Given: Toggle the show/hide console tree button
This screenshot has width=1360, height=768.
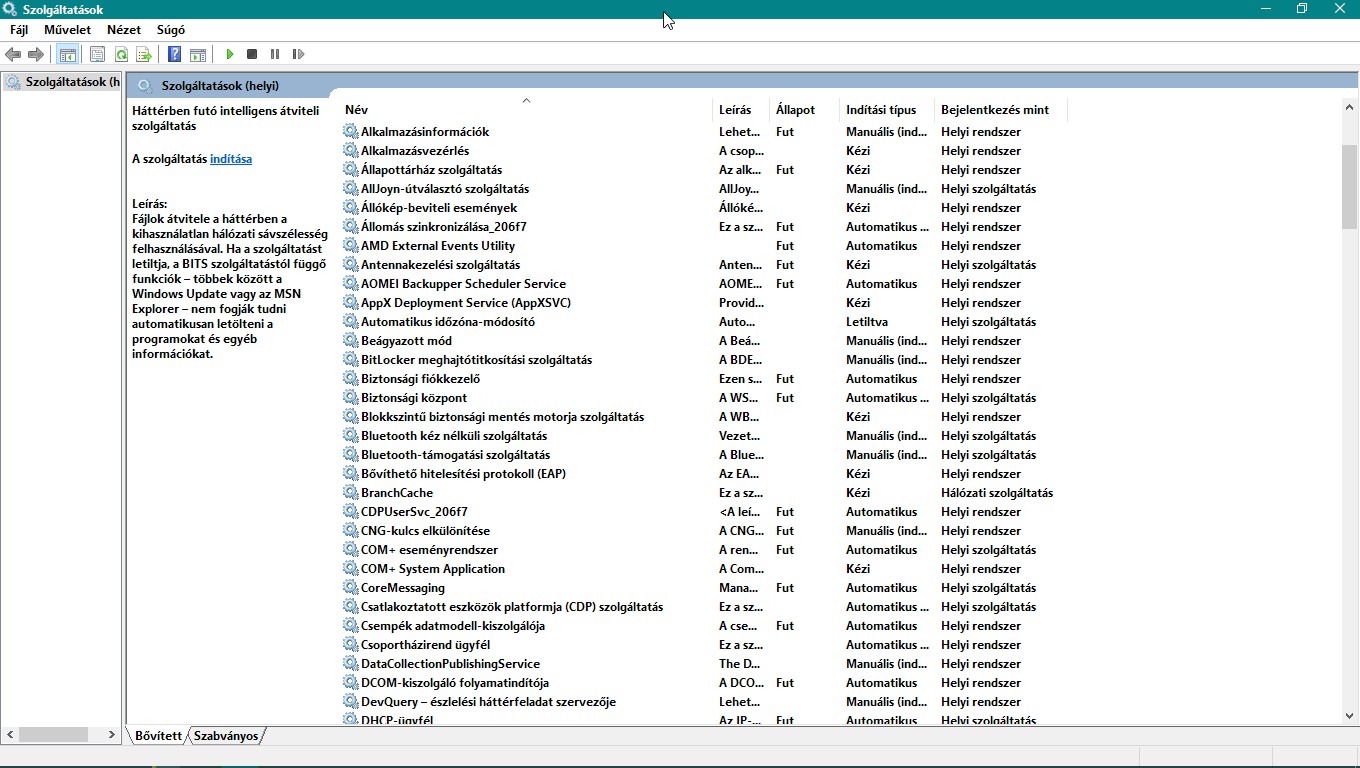Looking at the screenshot, I should (x=67, y=54).
